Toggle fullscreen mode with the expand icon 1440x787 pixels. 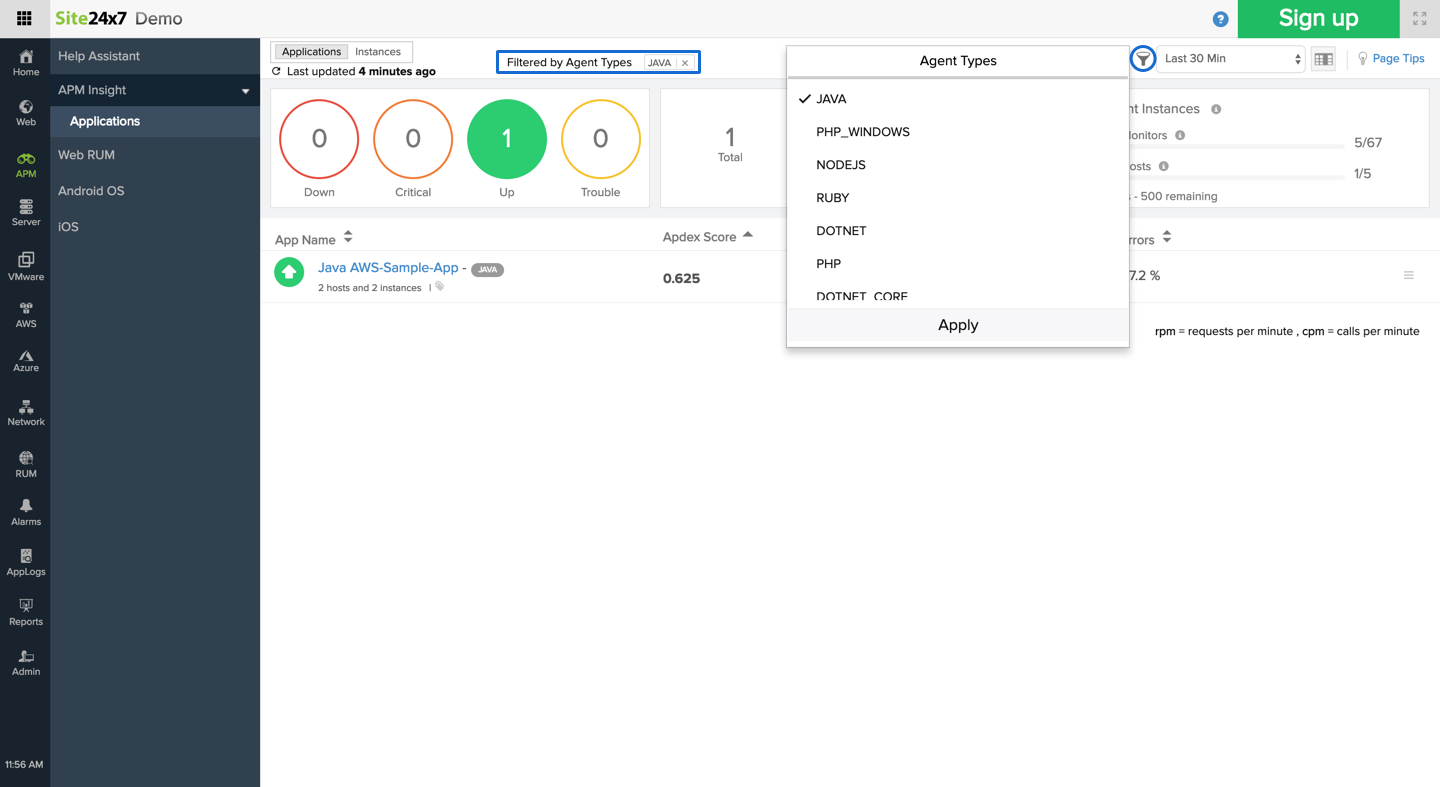(x=1419, y=19)
